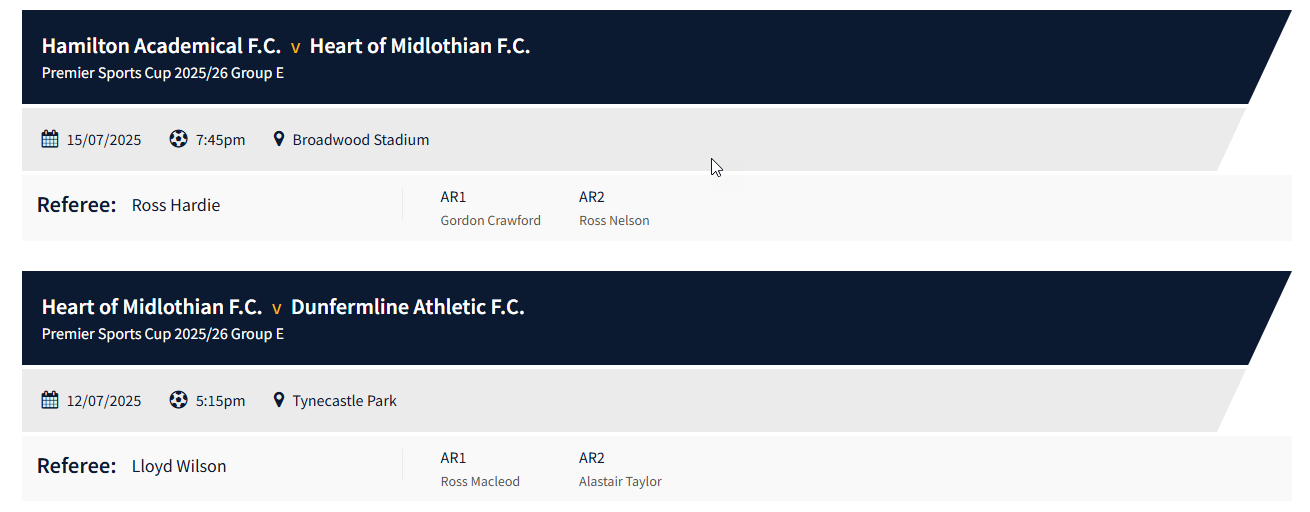Click the location pin beside Broadwood Stadium
The height and width of the screenshot is (512, 1310).
click(279, 139)
